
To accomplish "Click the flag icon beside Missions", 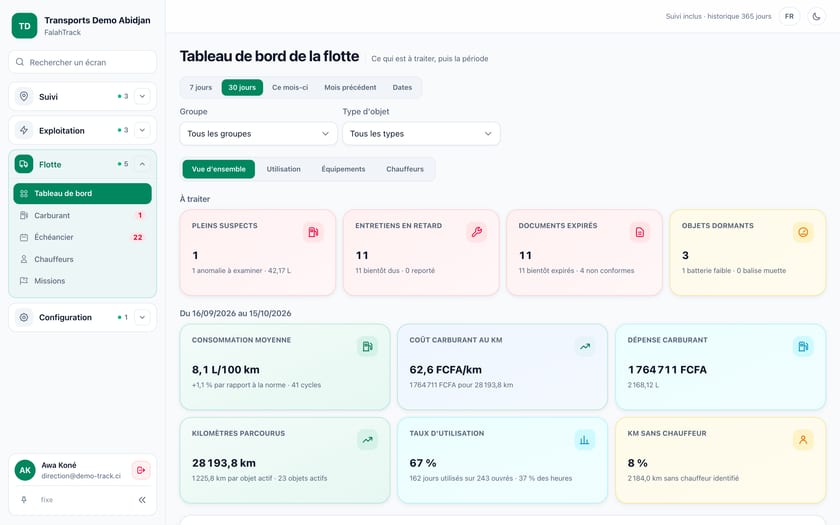I will point(24,281).
